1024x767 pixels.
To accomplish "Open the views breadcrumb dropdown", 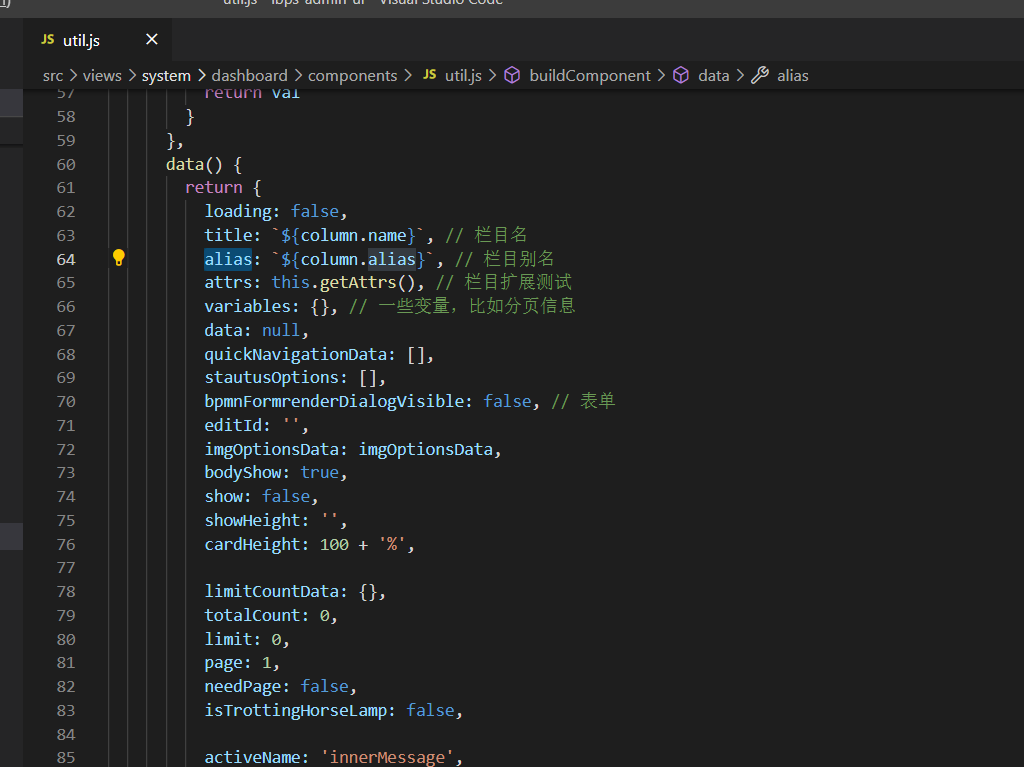I will click(102, 75).
